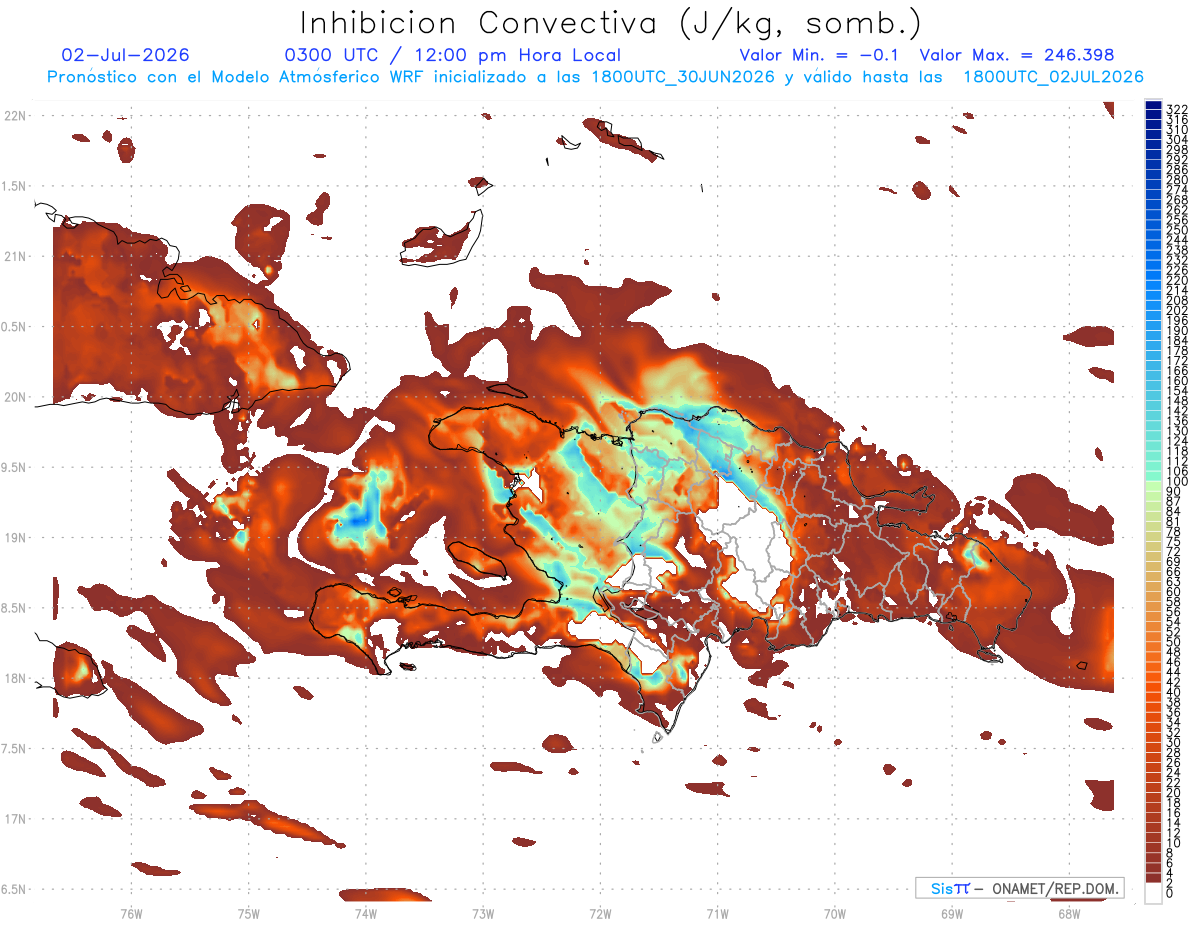Click the latitude label '18N'
The height and width of the screenshot is (927, 1200).
click(14, 678)
